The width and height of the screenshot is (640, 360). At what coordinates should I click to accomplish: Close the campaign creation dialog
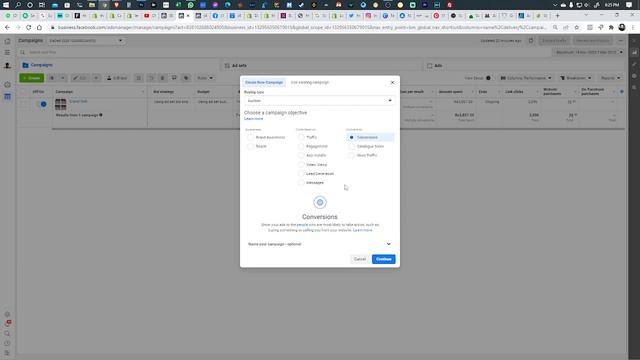point(392,82)
